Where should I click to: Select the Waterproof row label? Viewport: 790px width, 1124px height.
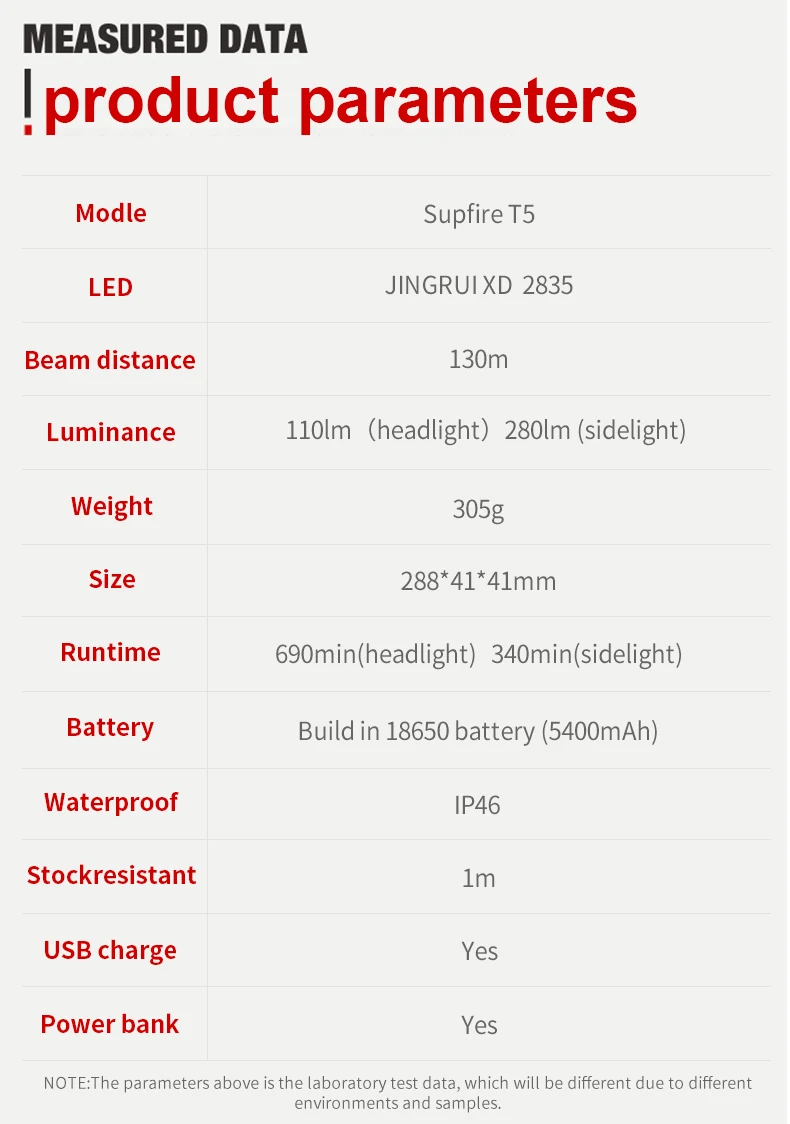pos(111,802)
